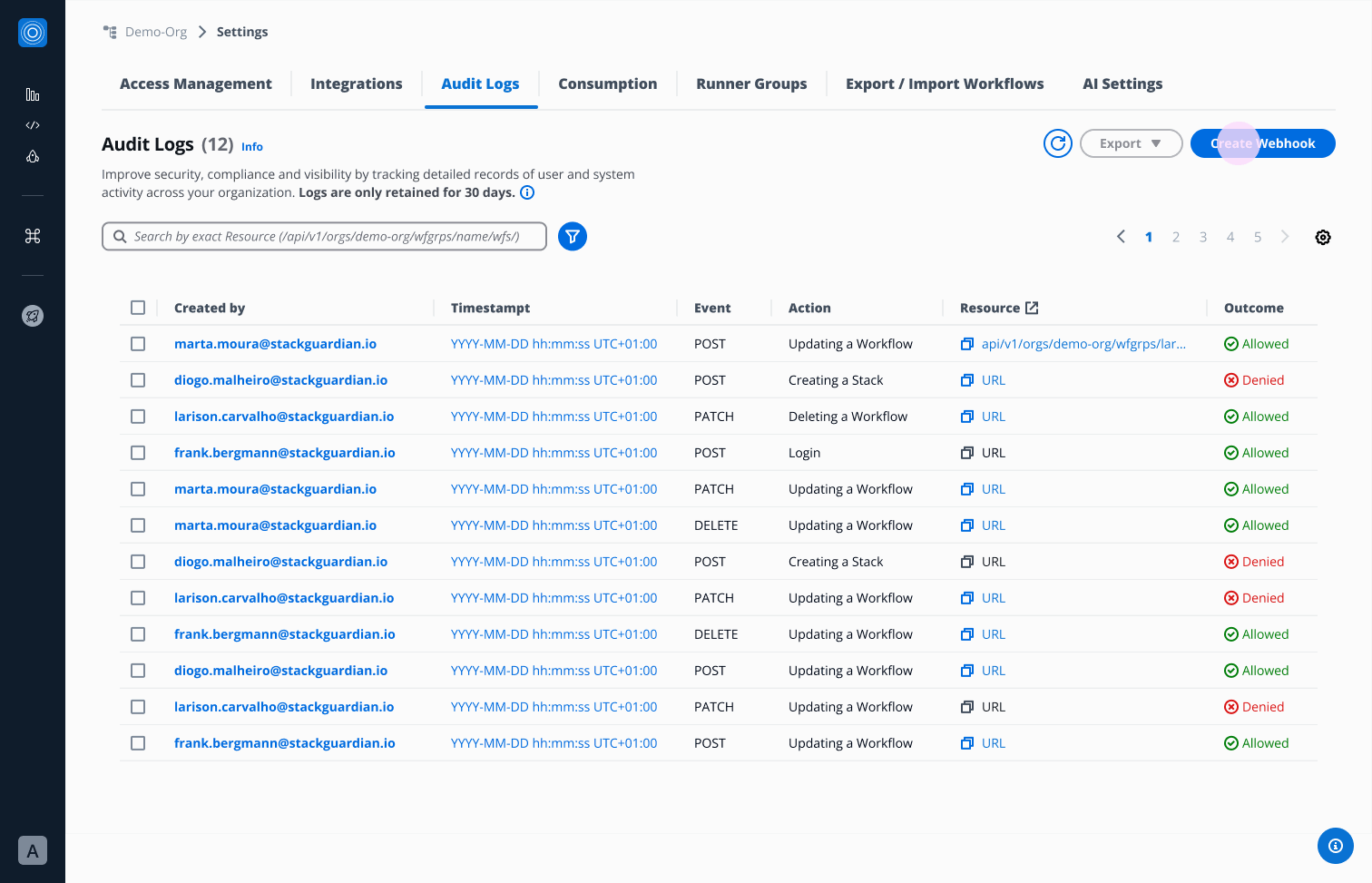Image resolution: width=1372 pixels, height=883 pixels.
Task: Click the rocket icon in the left sidebar
Action: (x=33, y=156)
